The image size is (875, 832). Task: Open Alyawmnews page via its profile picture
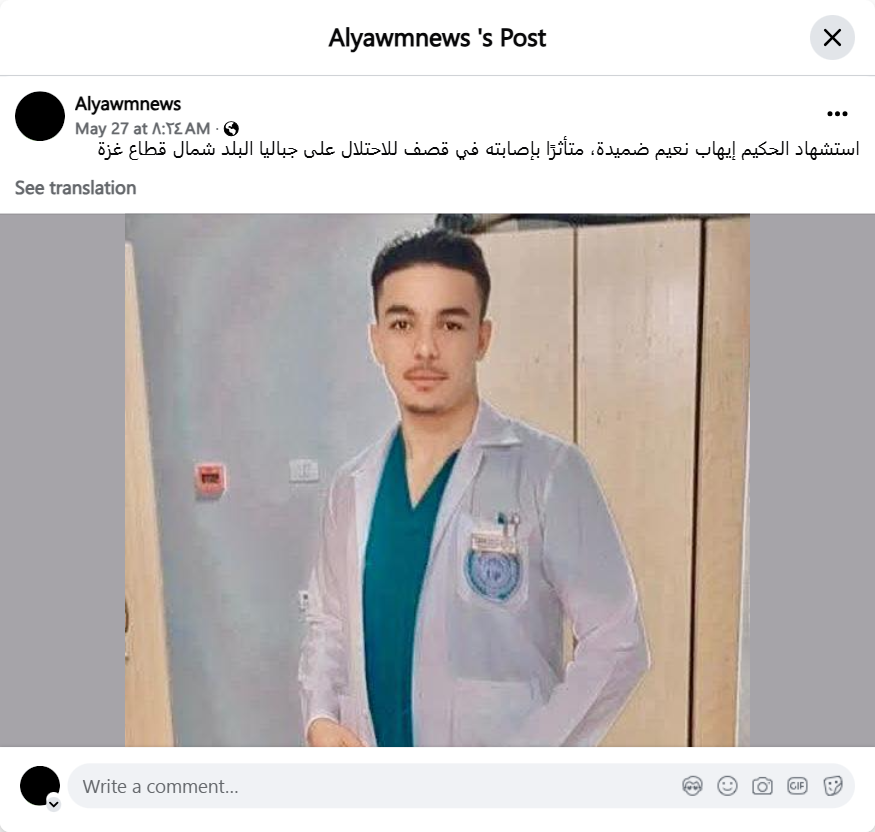pos(40,116)
